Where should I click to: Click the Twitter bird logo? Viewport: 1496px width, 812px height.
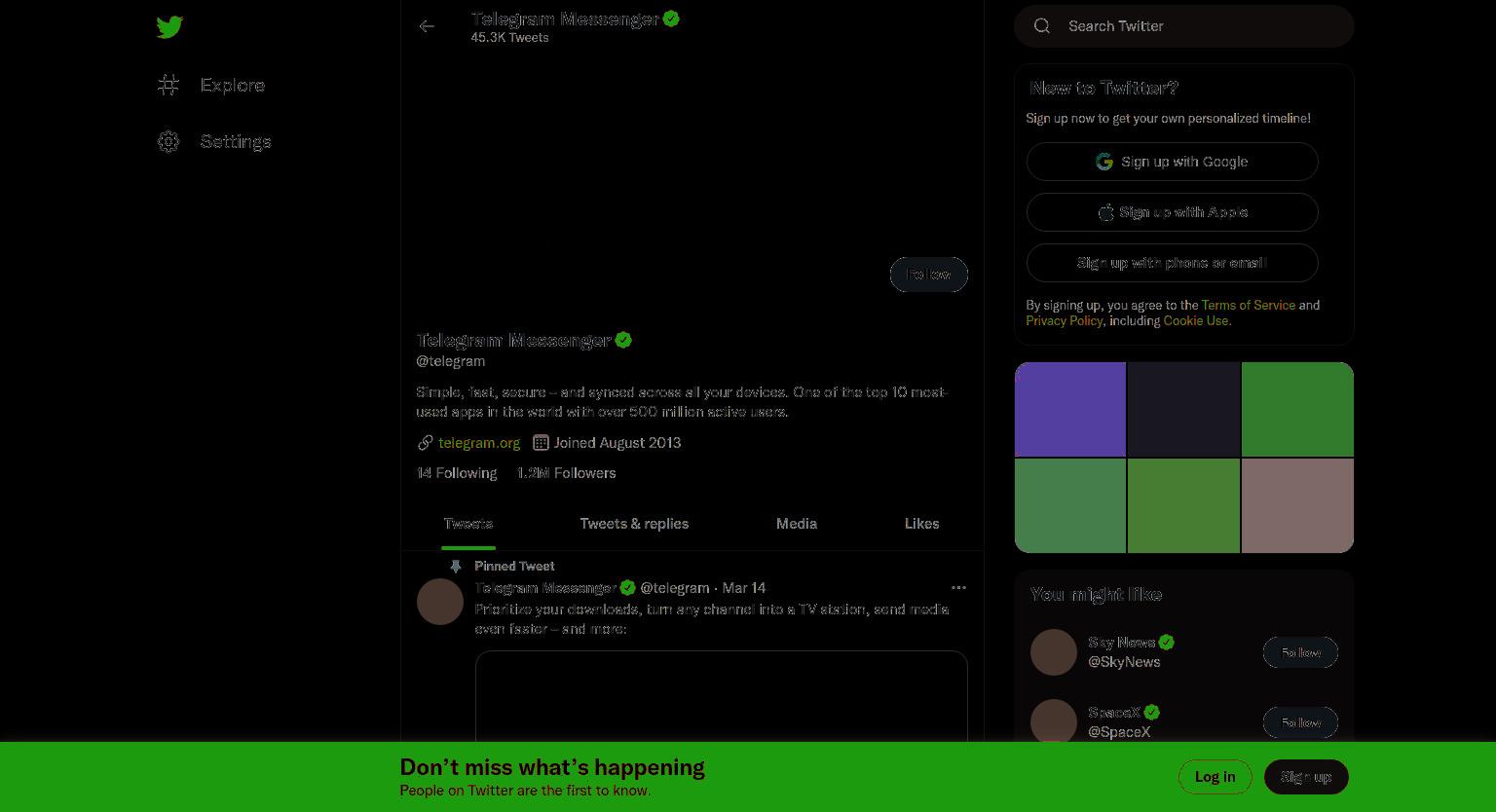pyautogui.click(x=169, y=27)
